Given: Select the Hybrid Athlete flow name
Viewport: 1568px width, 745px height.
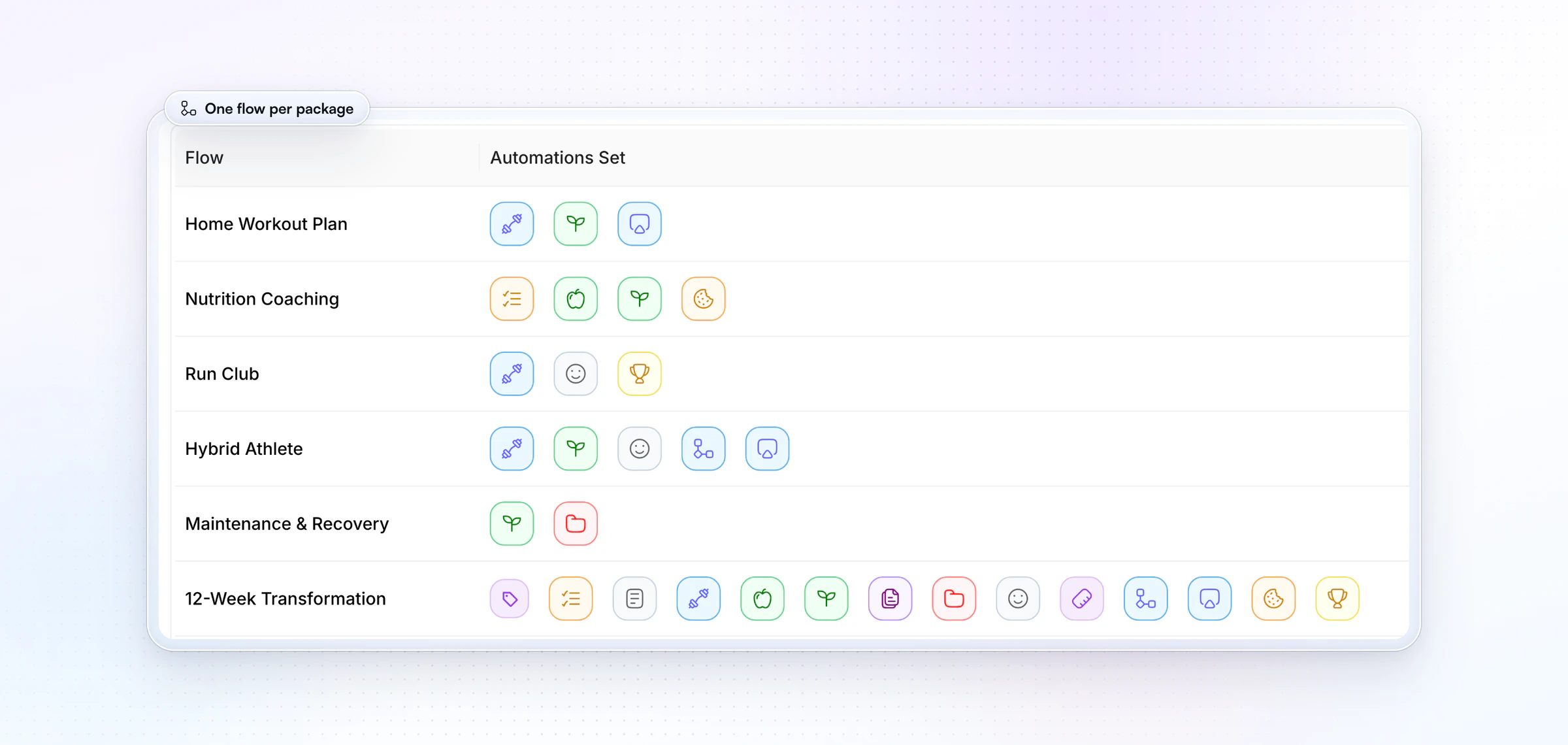Looking at the screenshot, I should (x=244, y=449).
